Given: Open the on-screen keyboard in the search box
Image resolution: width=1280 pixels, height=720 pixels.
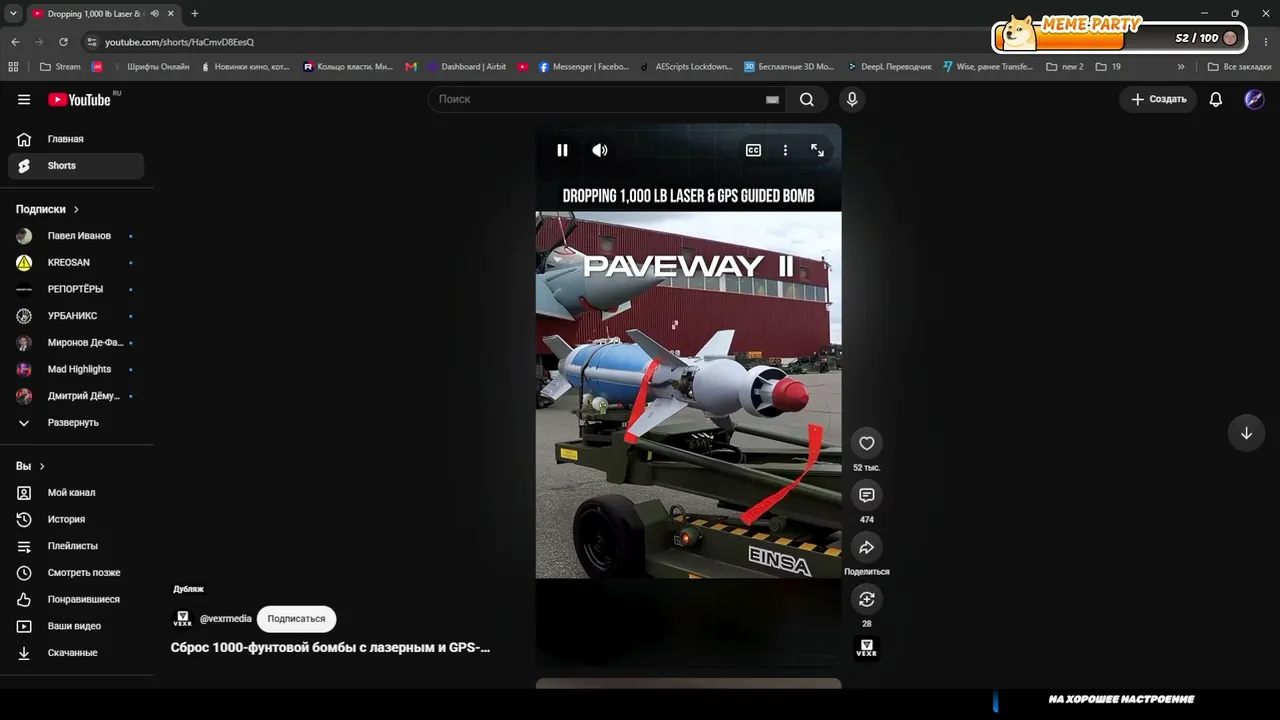Looking at the screenshot, I should coord(772,99).
